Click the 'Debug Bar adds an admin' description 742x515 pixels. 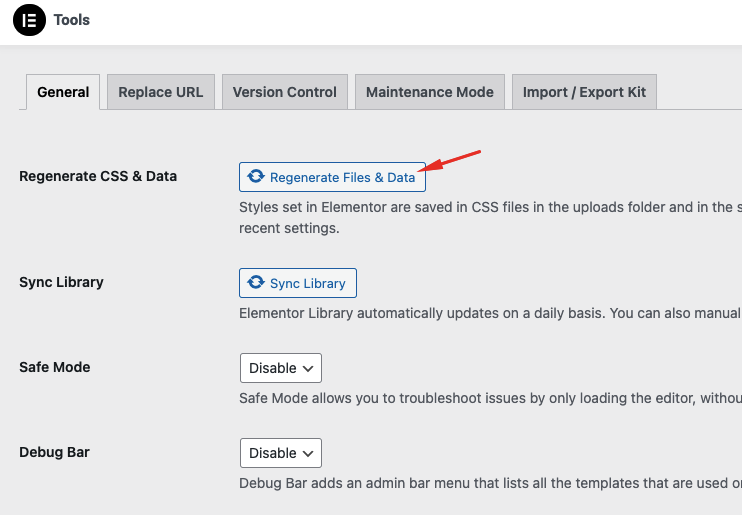490,483
